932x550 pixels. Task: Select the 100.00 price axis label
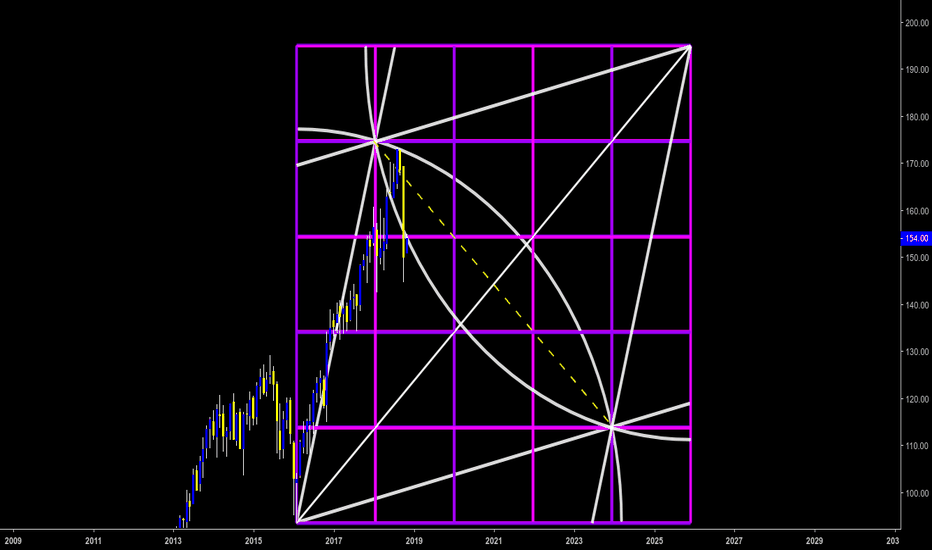coord(917,494)
